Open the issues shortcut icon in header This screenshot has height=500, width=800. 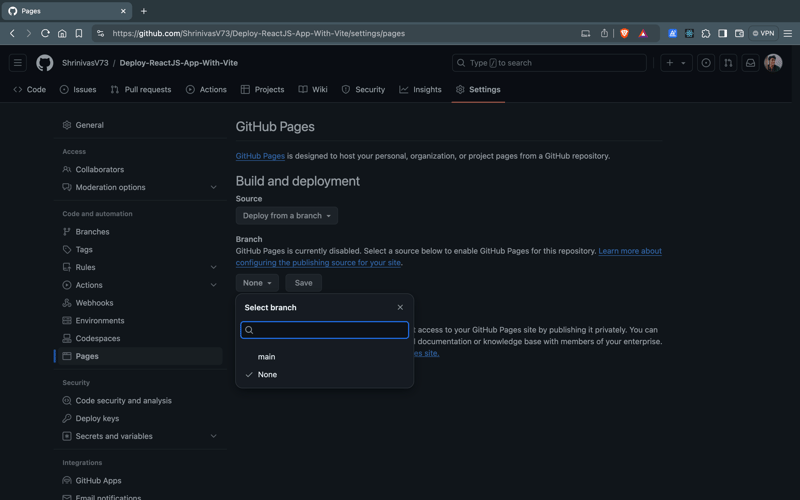[706, 63]
